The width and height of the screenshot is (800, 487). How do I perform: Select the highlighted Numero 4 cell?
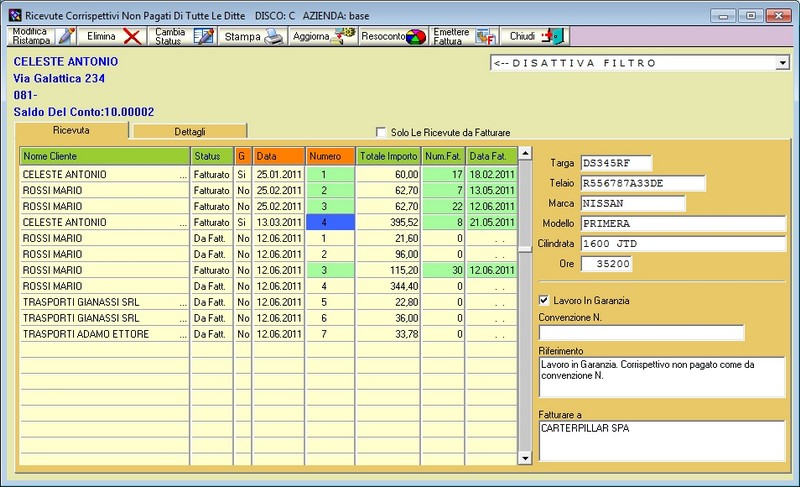pyautogui.click(x=330, y=222)
